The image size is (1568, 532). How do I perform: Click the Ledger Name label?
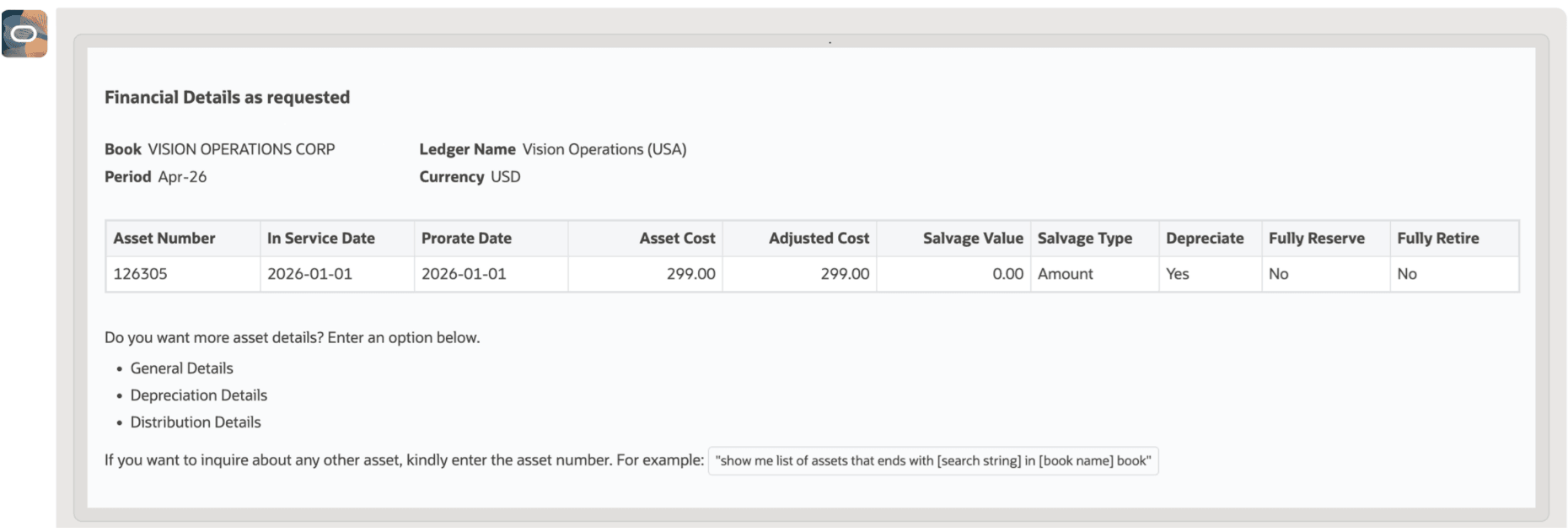click(467, 149)
